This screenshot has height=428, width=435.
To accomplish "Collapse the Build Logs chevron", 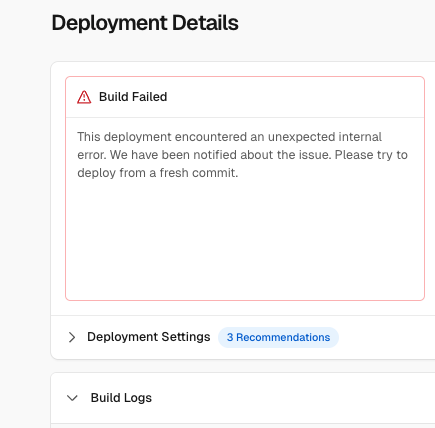I will [x=72, y=398].
